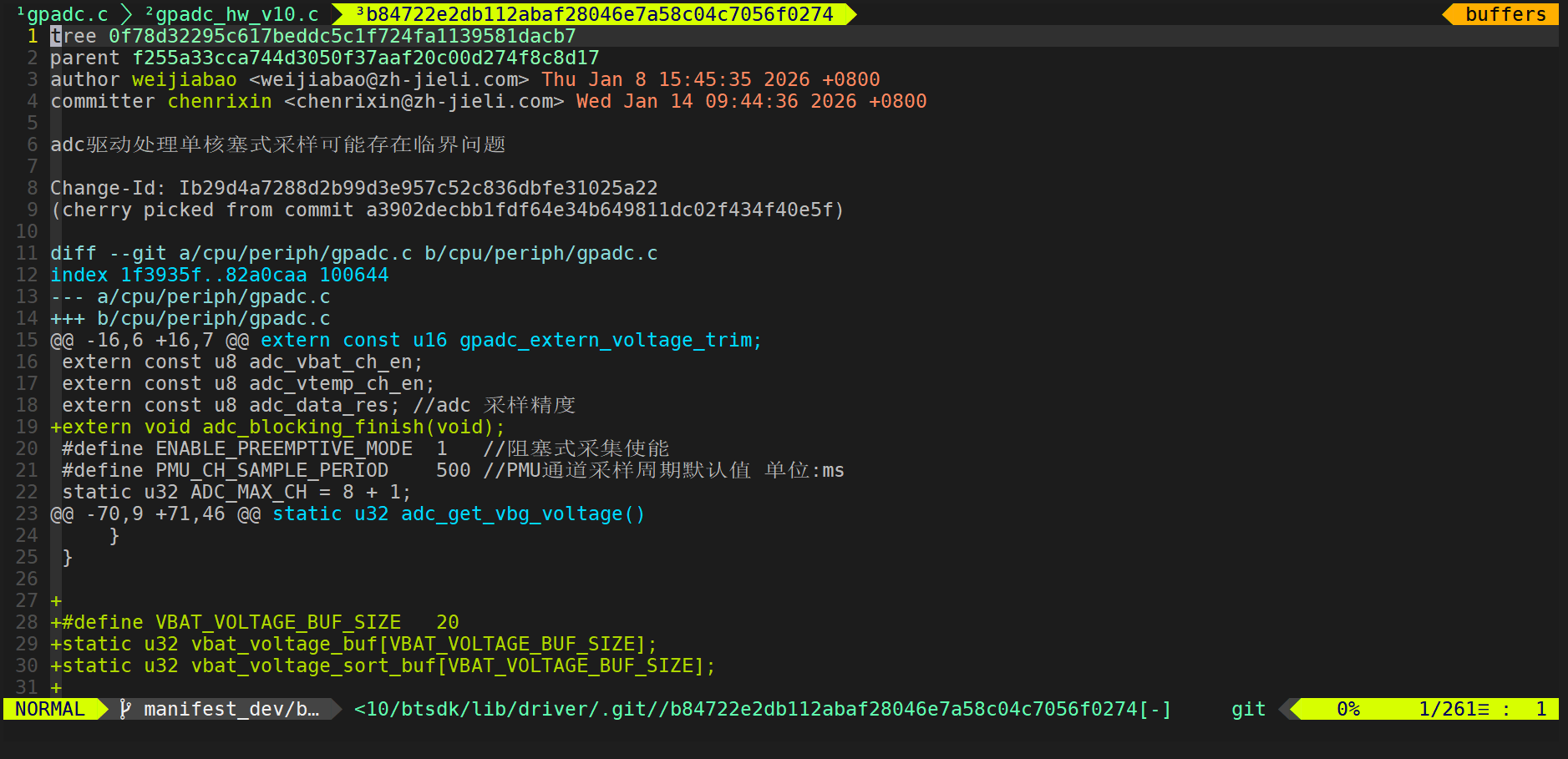The height and width of the screenshot is (759, 1568).
Task: Select the b84722e2db112abaf28046e7a58c04c7056f0274 buffer tab
Action: (594, 14)
